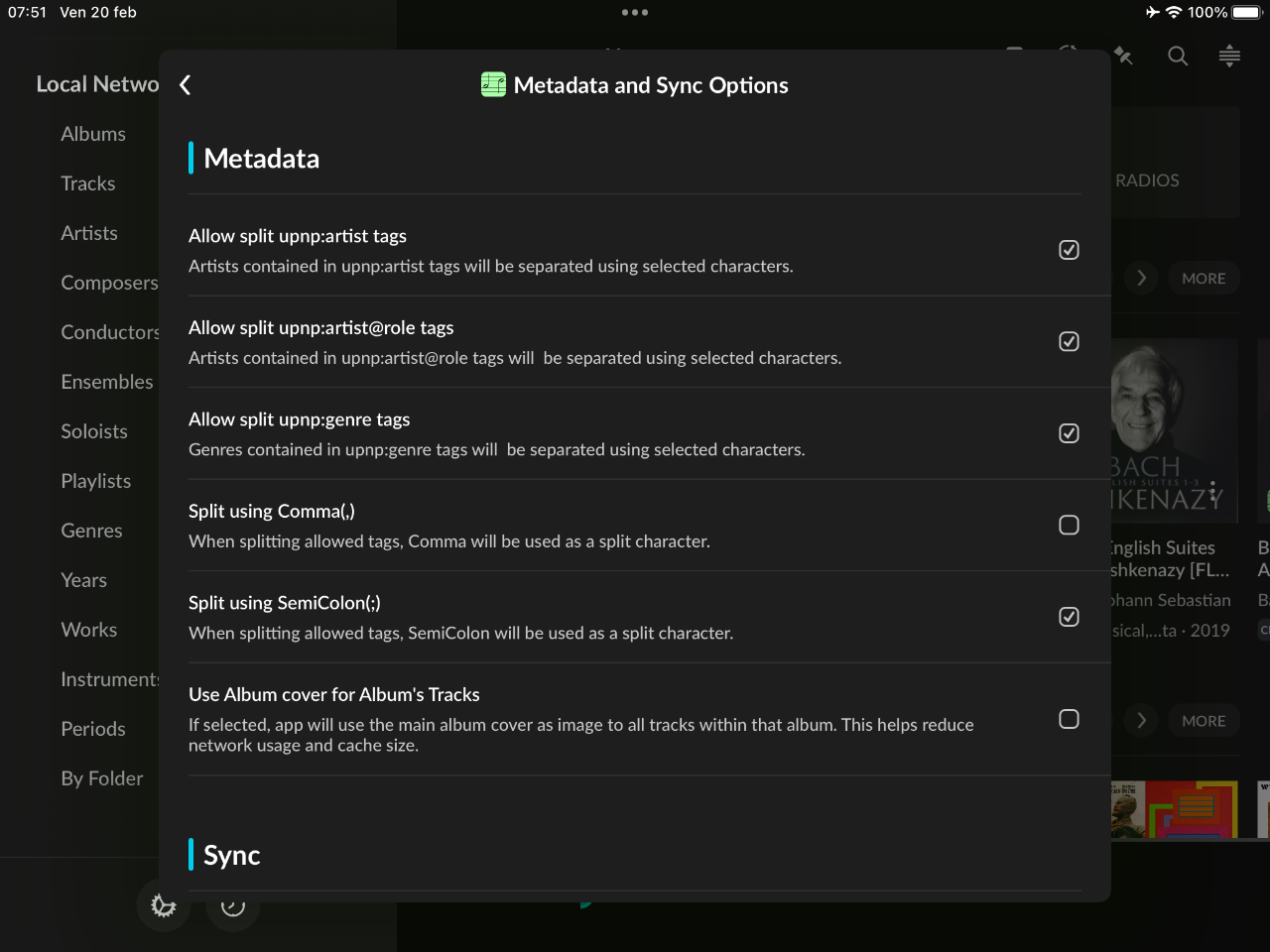Click the gauge icon beside the gear
This screenshot has width=1270, height=952.
click(x=233, y=906)
